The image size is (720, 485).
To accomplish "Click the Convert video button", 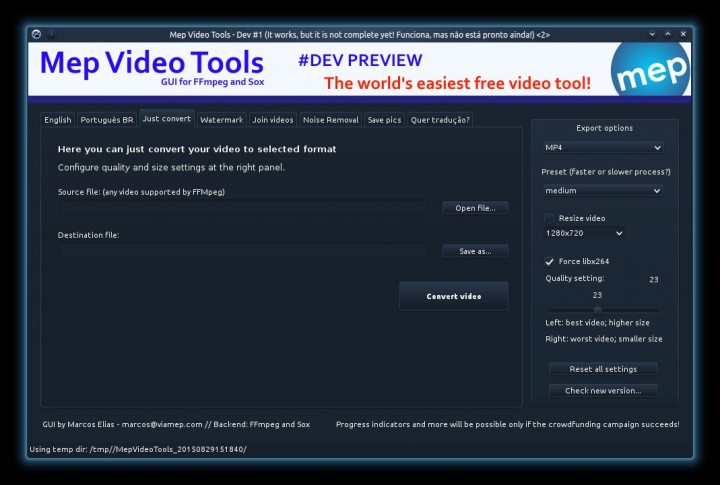I will click(454, 296).
